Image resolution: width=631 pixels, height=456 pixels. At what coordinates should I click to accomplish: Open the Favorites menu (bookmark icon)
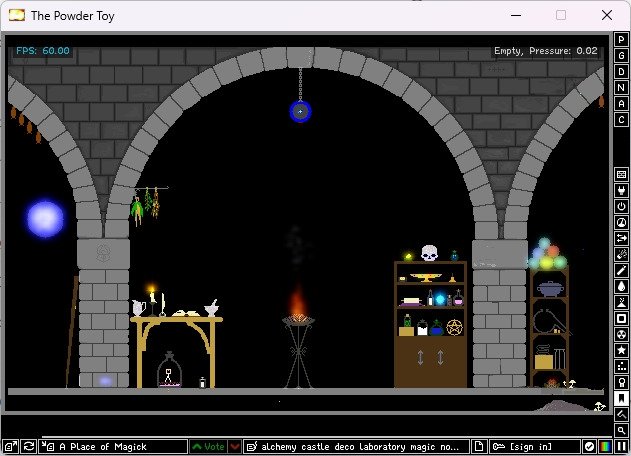[621, 398]
